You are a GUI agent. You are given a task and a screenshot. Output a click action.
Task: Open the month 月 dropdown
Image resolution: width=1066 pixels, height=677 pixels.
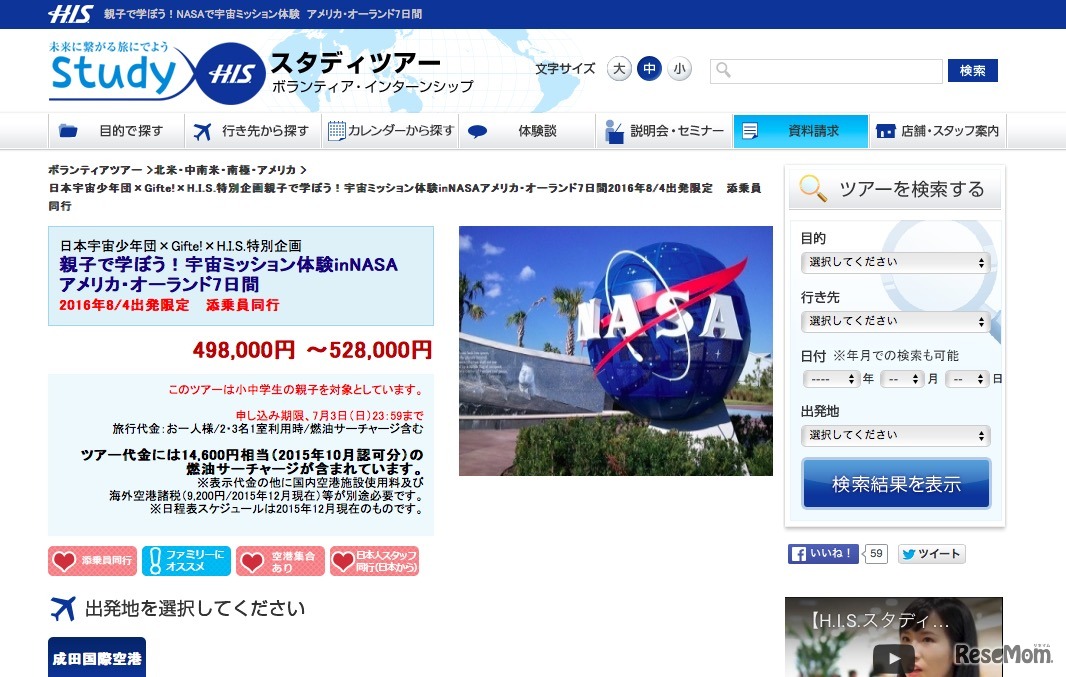902,379
